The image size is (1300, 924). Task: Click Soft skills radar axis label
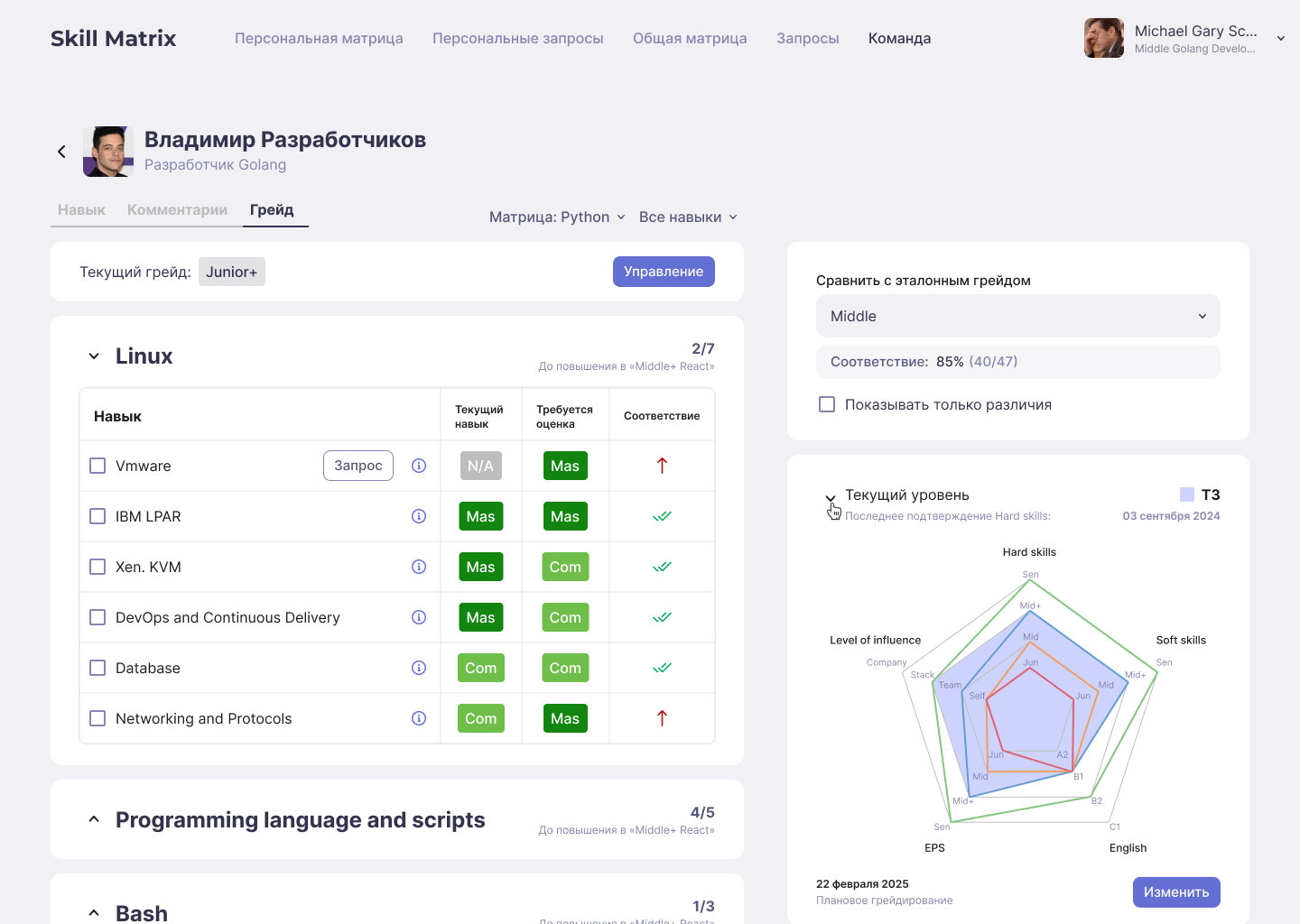click(x=1181, y=640)
